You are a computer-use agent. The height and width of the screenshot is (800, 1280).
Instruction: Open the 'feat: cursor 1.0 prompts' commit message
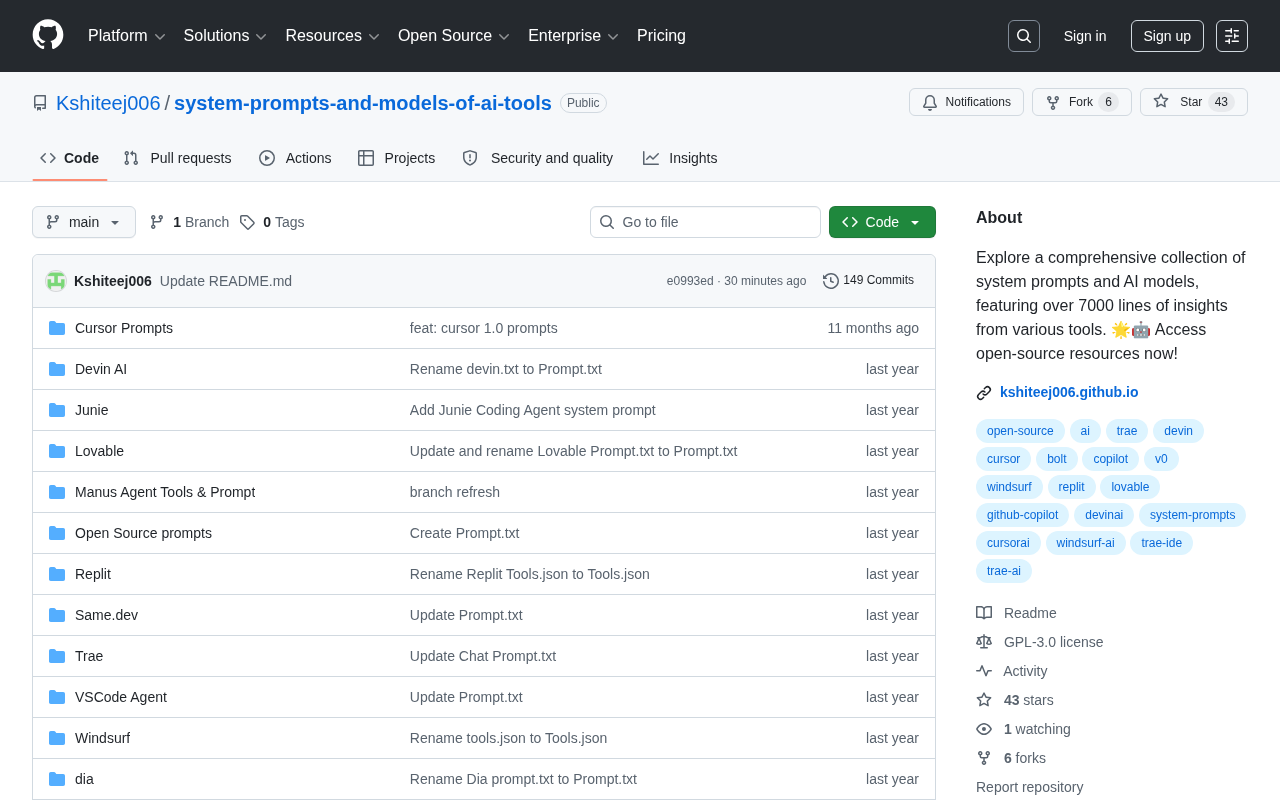(x=484, y=328)
